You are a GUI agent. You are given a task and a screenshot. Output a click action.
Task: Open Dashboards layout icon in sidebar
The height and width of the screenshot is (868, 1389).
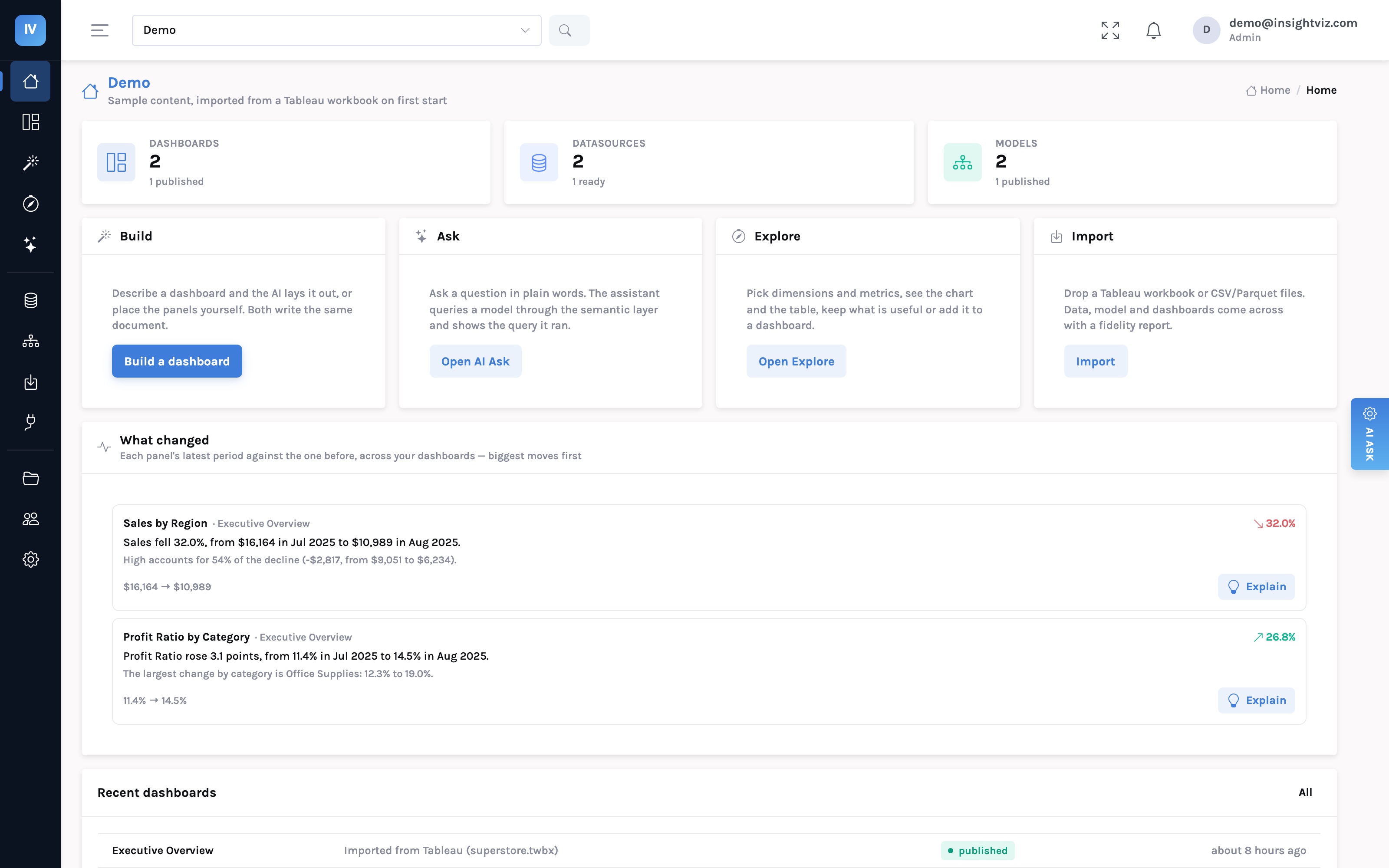[x=30, y=122]
